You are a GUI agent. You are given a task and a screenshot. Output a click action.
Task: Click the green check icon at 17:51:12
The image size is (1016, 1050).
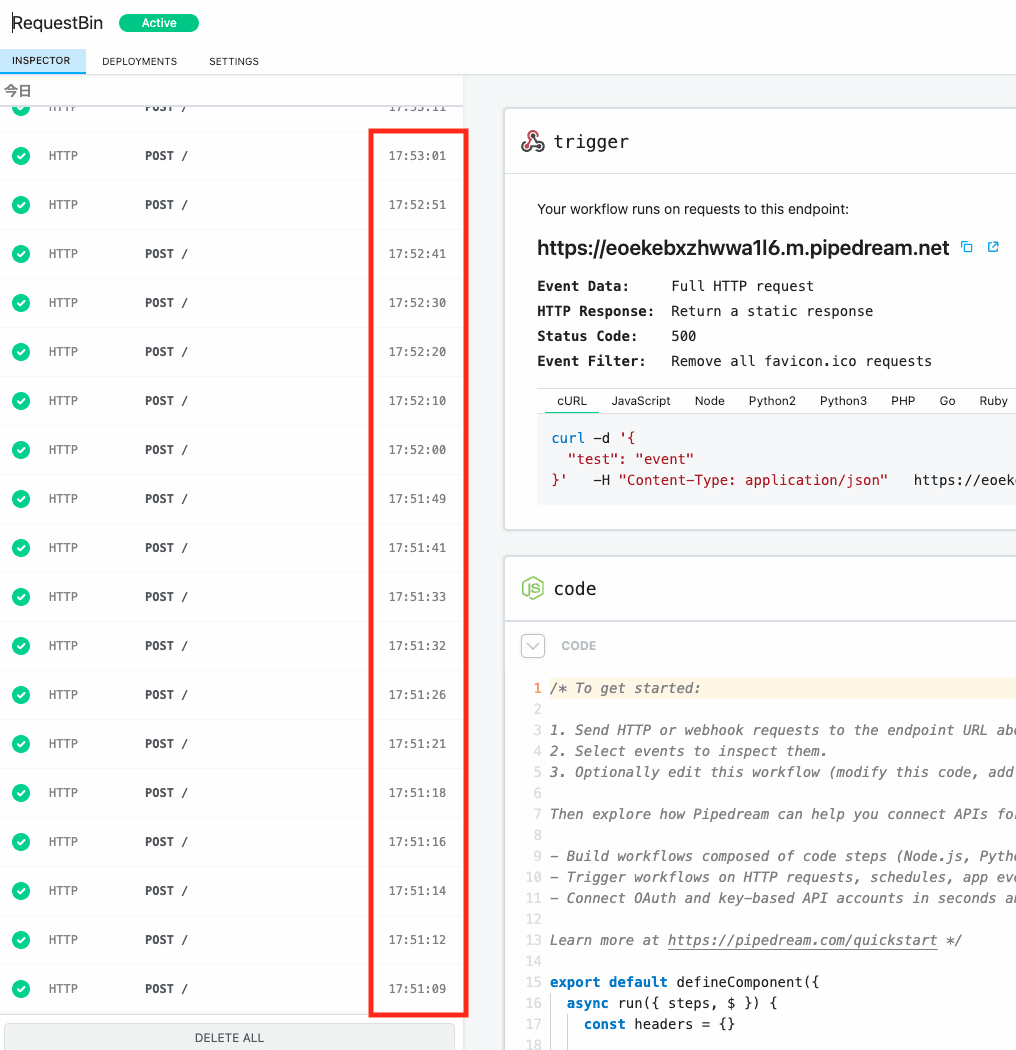pos(21,940)
